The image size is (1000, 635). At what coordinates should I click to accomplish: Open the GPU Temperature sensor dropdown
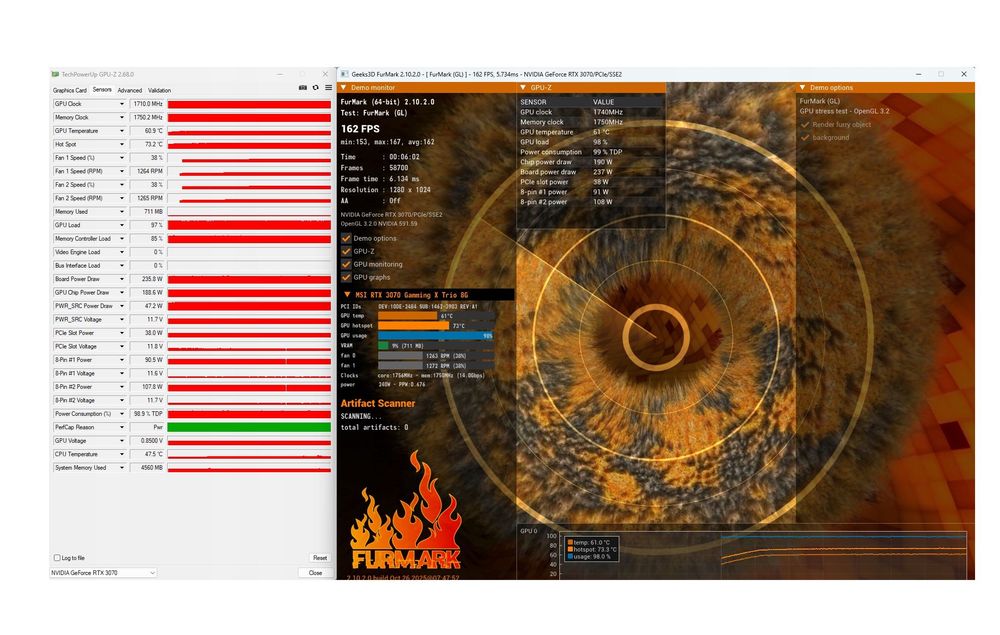click(121, 131)
